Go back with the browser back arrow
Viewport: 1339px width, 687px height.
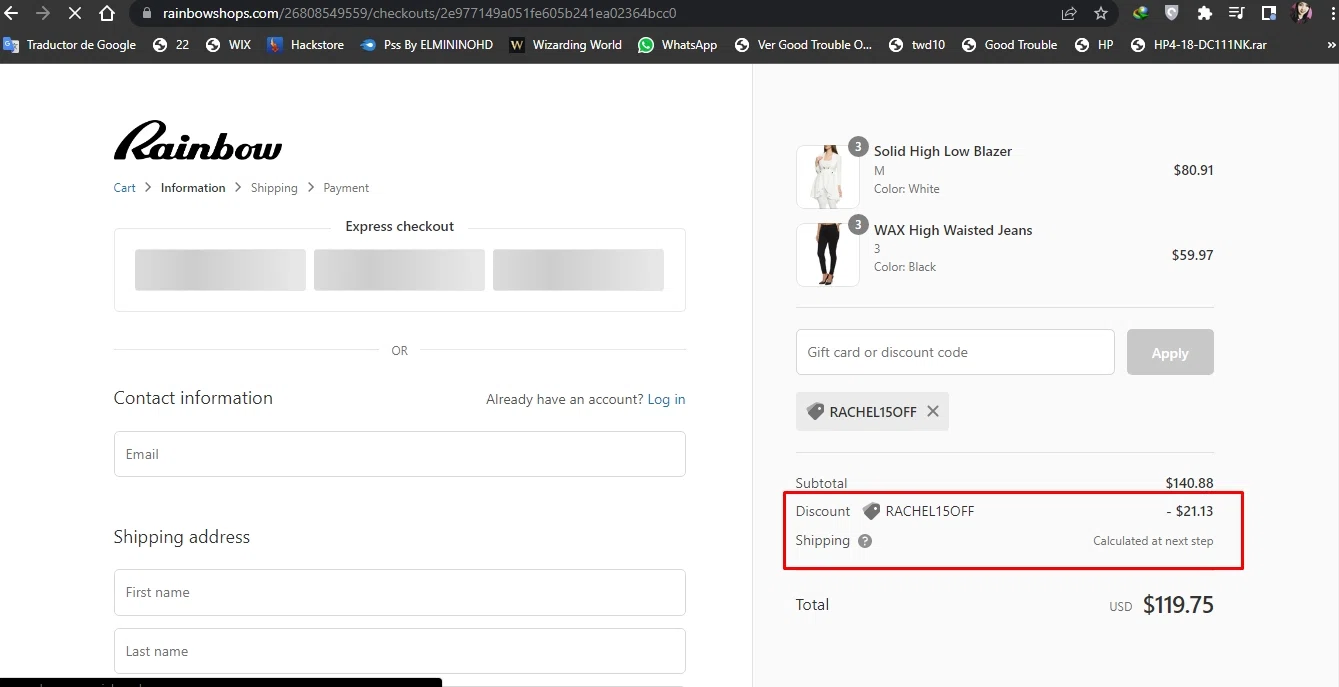[x=12, y=14]
